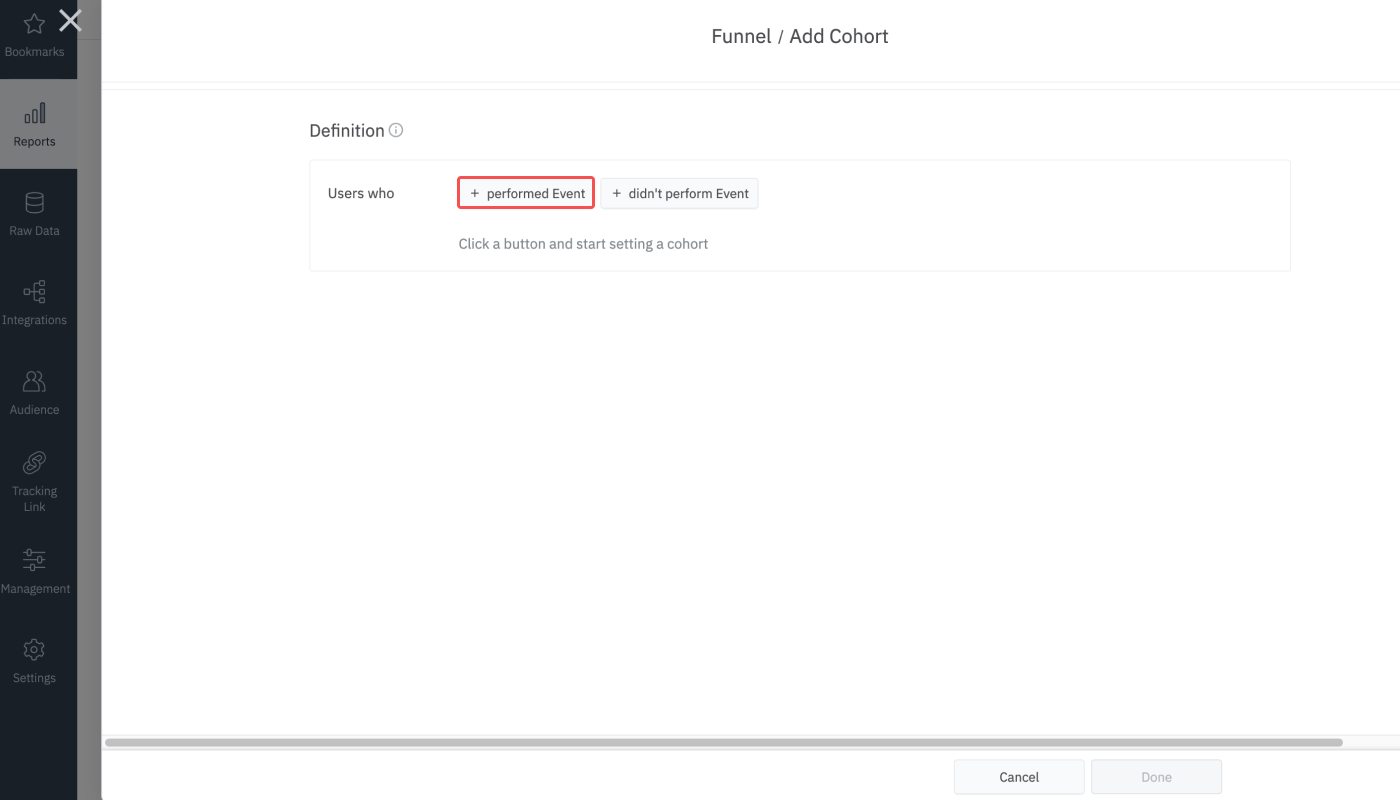Click 'Click a button and start setting a cohort' hint

point(583,244)
